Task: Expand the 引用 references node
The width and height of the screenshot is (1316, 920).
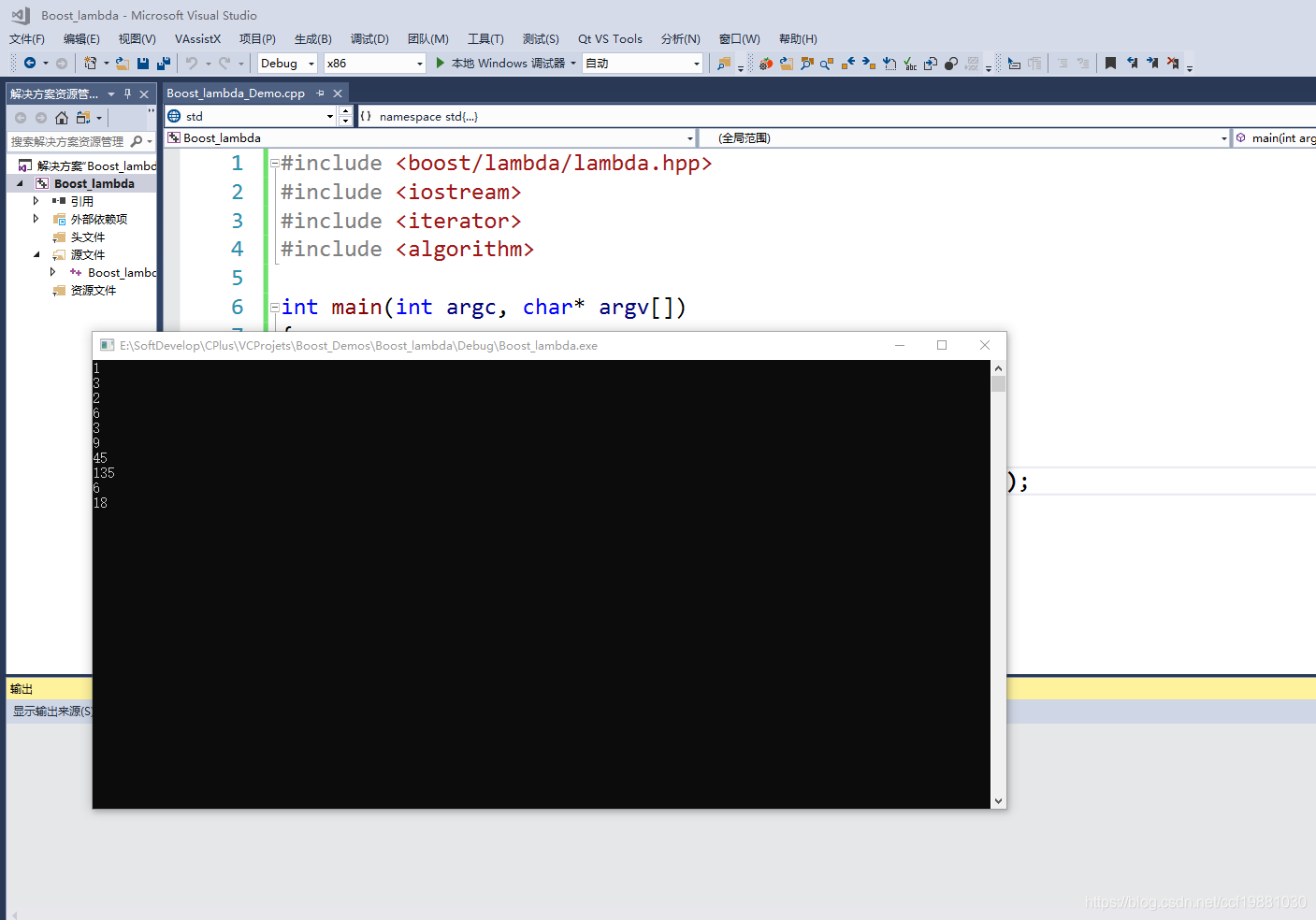Action: [x=36, y=201]
